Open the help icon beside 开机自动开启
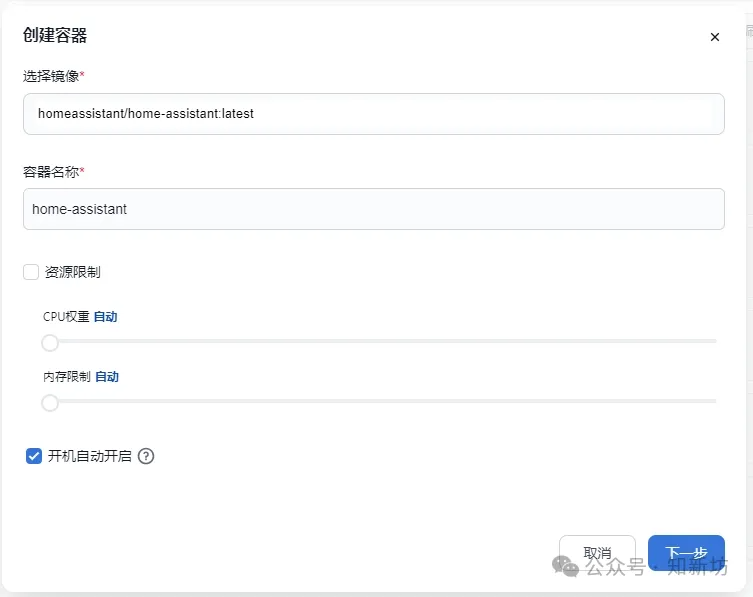 pos(146,456)
